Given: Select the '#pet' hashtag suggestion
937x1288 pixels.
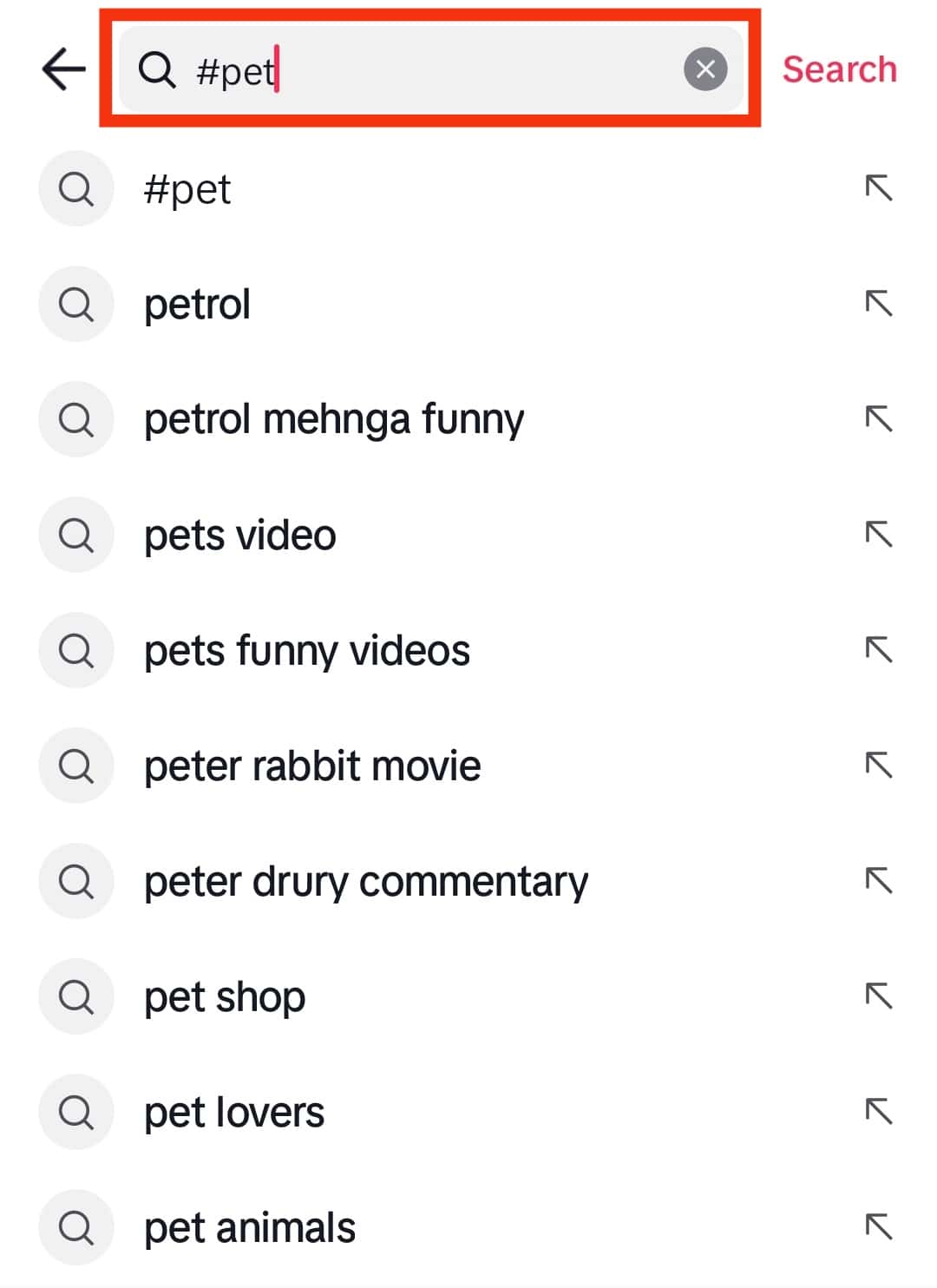Looking at the screenshot, I should [187, 189].
